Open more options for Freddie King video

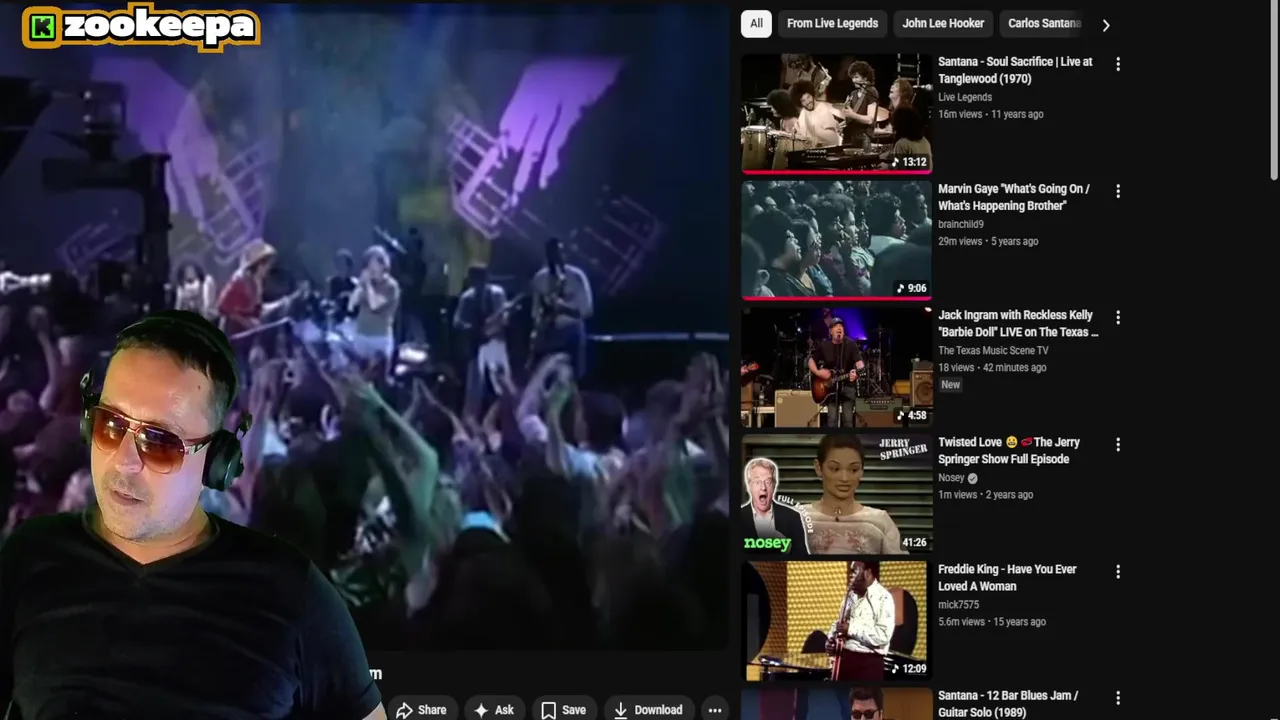[x=1118, y=571]
